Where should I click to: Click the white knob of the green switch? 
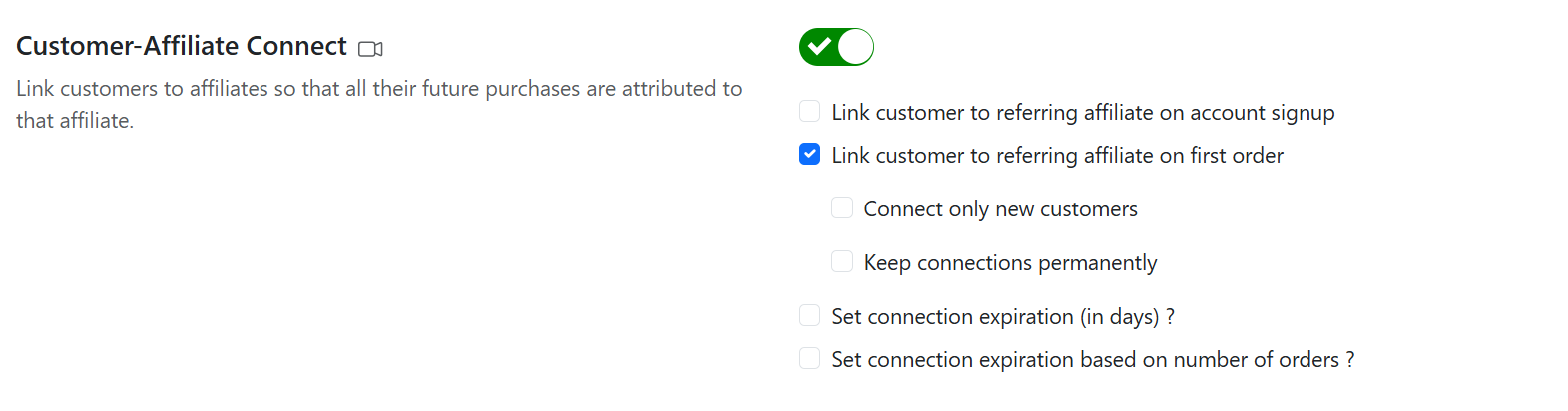pyautogui.click(x=855, y=47)
